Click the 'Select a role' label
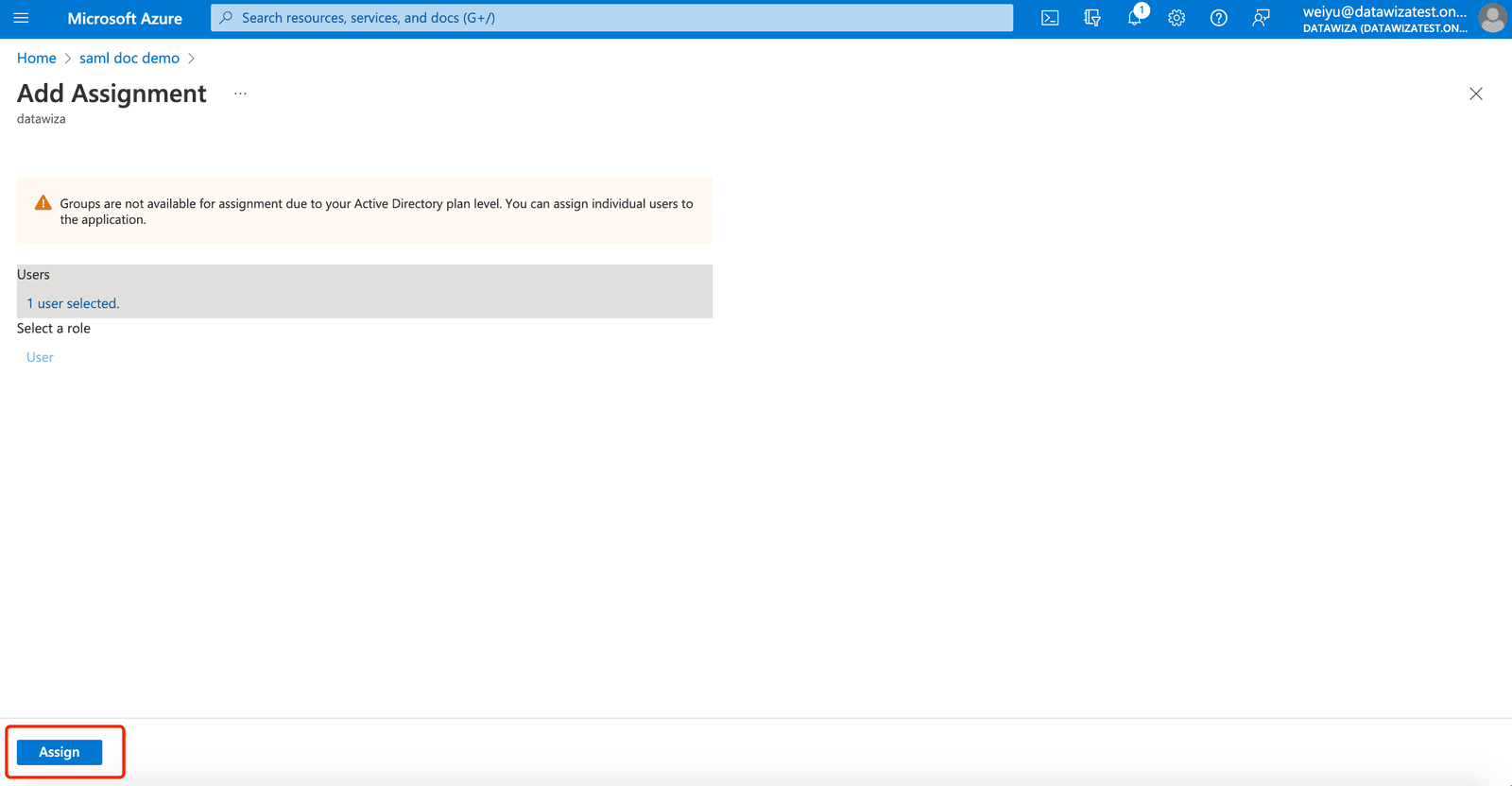 54,328
